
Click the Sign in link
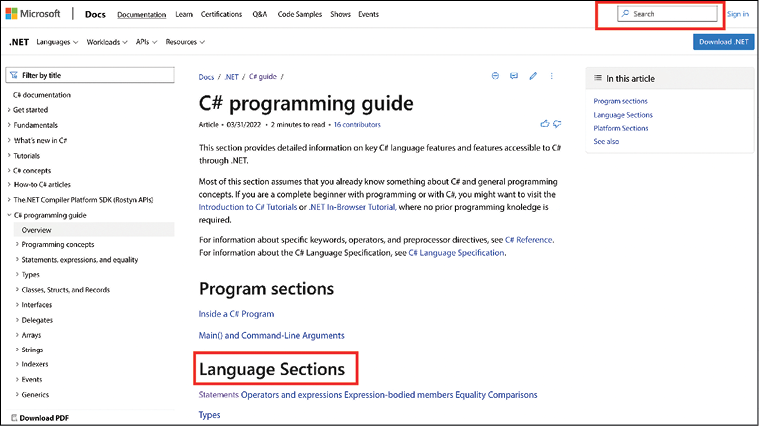[x=738, y=14]
